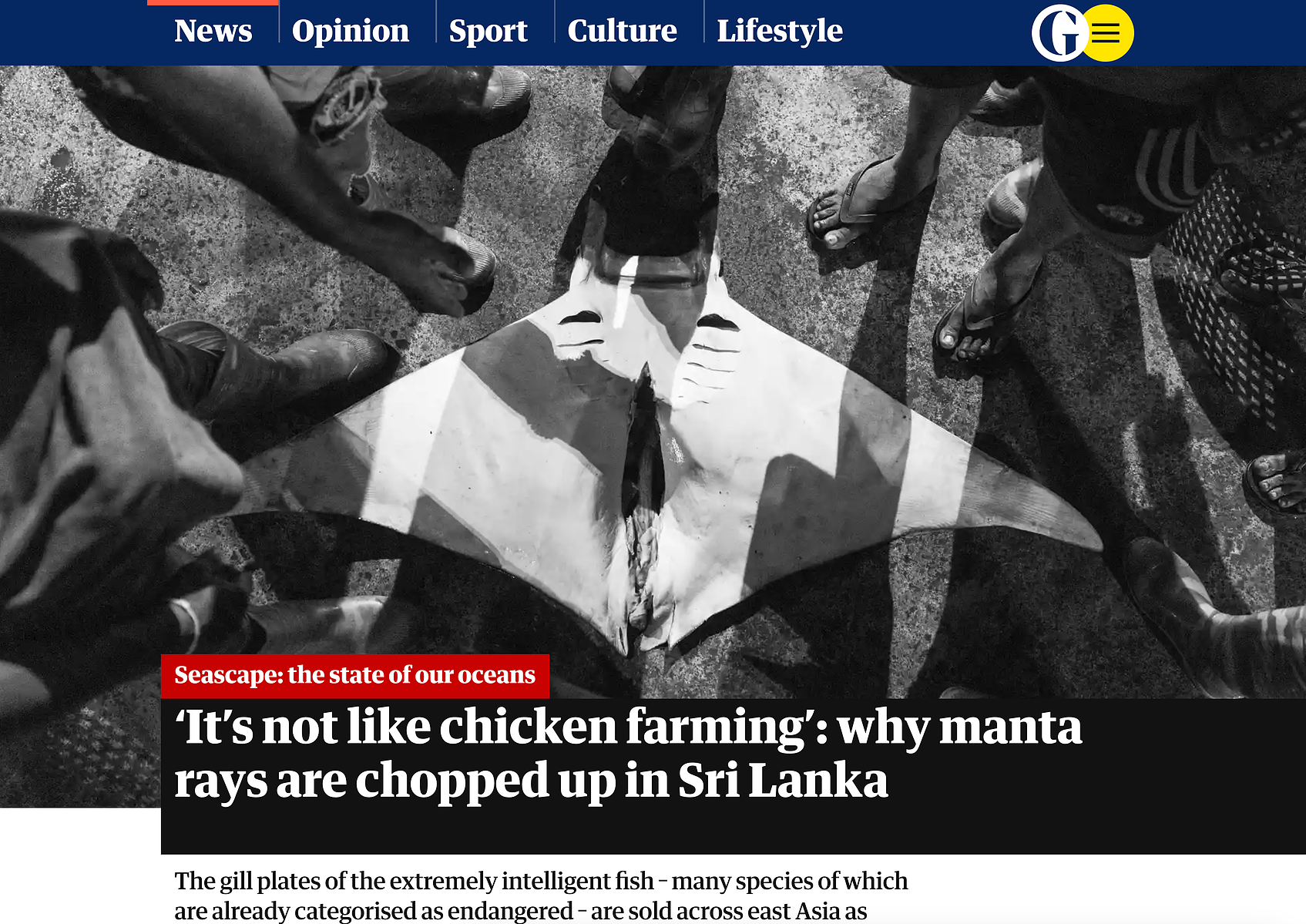Click the words 'Sri Lanka' in headline
The image size is (1306, 924).
(x=783, y=780)
